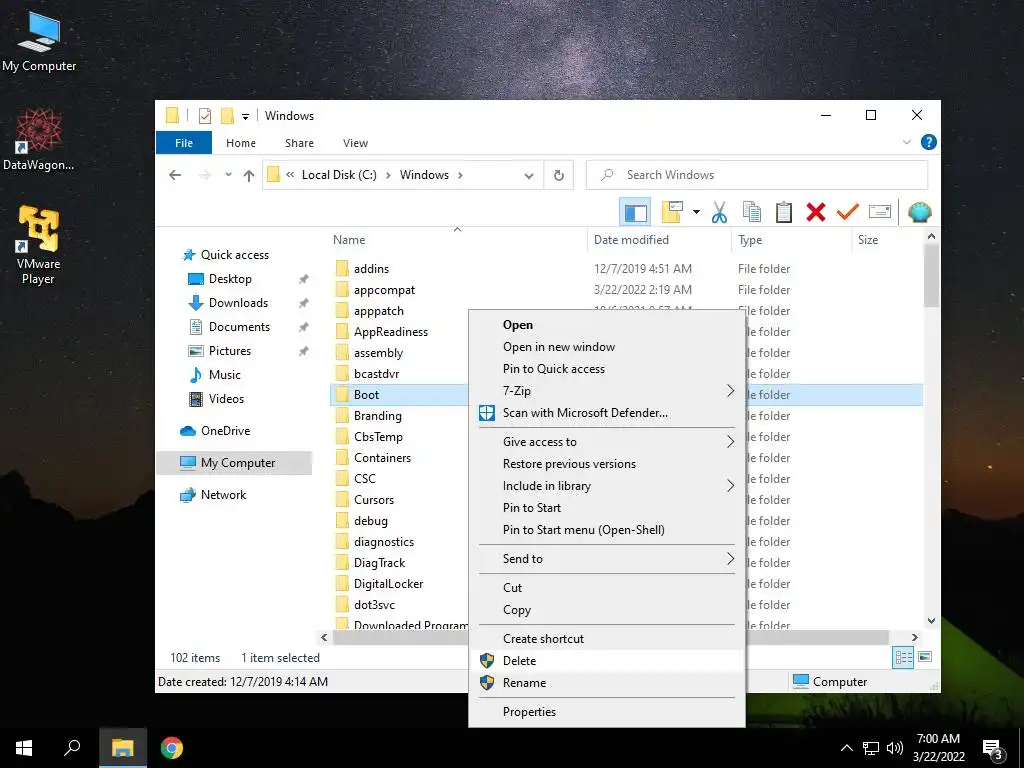Click the horizontal scrollbar right arrow
The width and height of the screenshot is (1024, 768).
[914, 637]
